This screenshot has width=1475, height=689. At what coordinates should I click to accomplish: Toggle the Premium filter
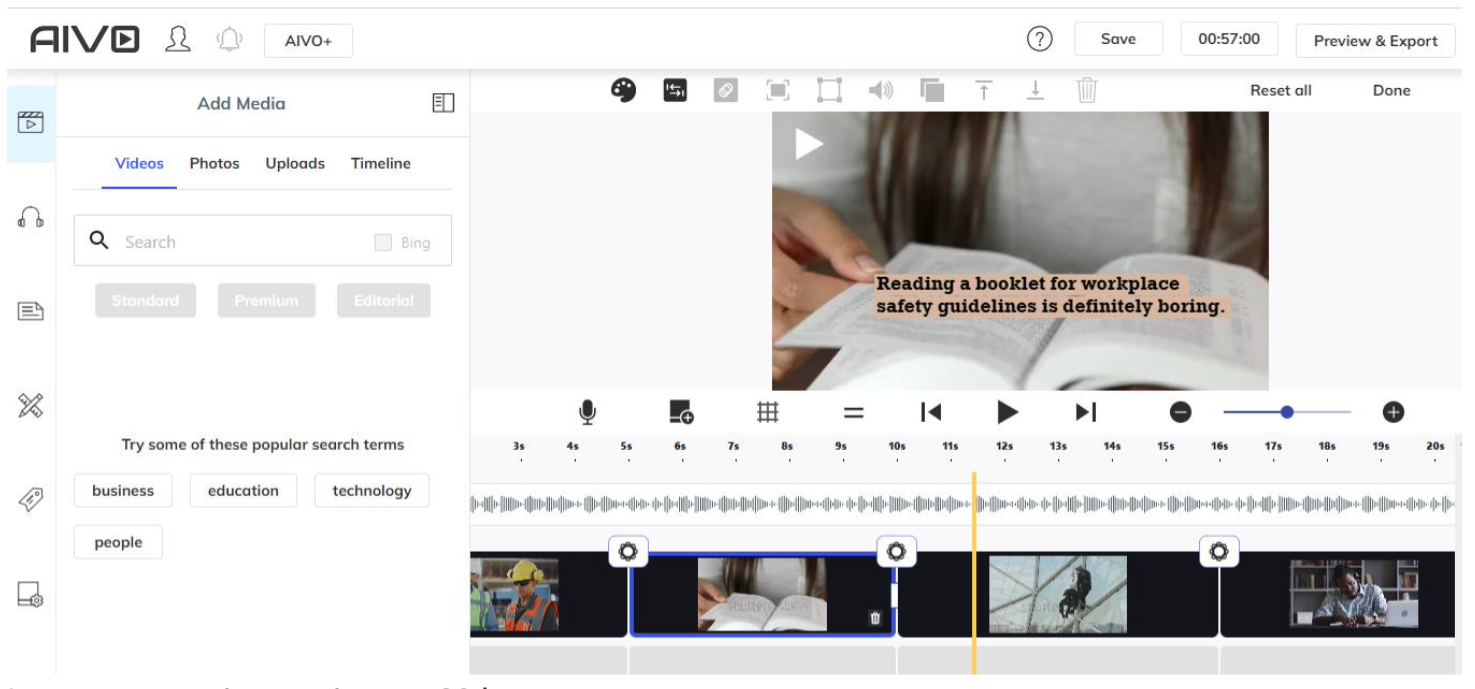point(266,301)
